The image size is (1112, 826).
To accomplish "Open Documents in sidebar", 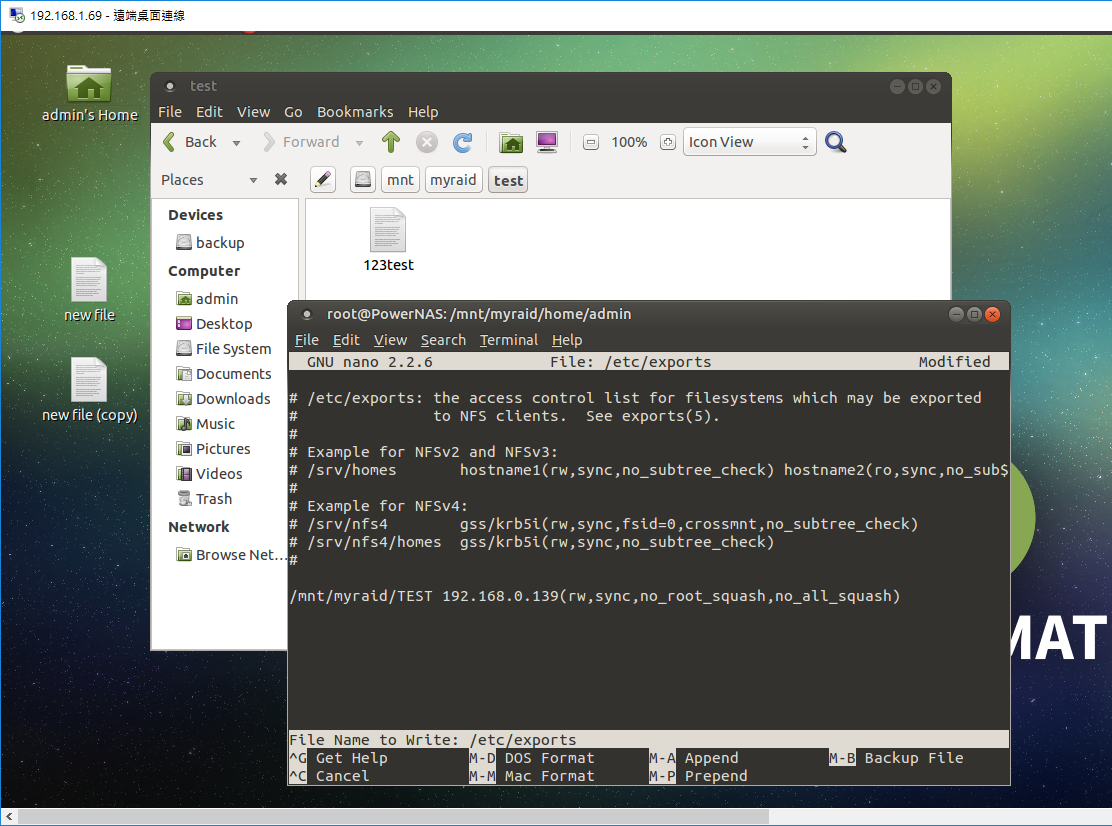I will (223, 374).
